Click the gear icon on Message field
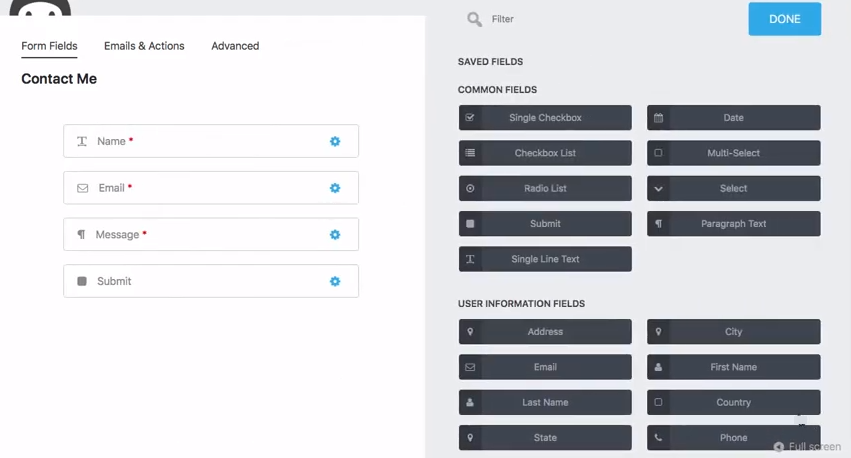This screenshot has width=851, height=458. [x=335, y=235]
